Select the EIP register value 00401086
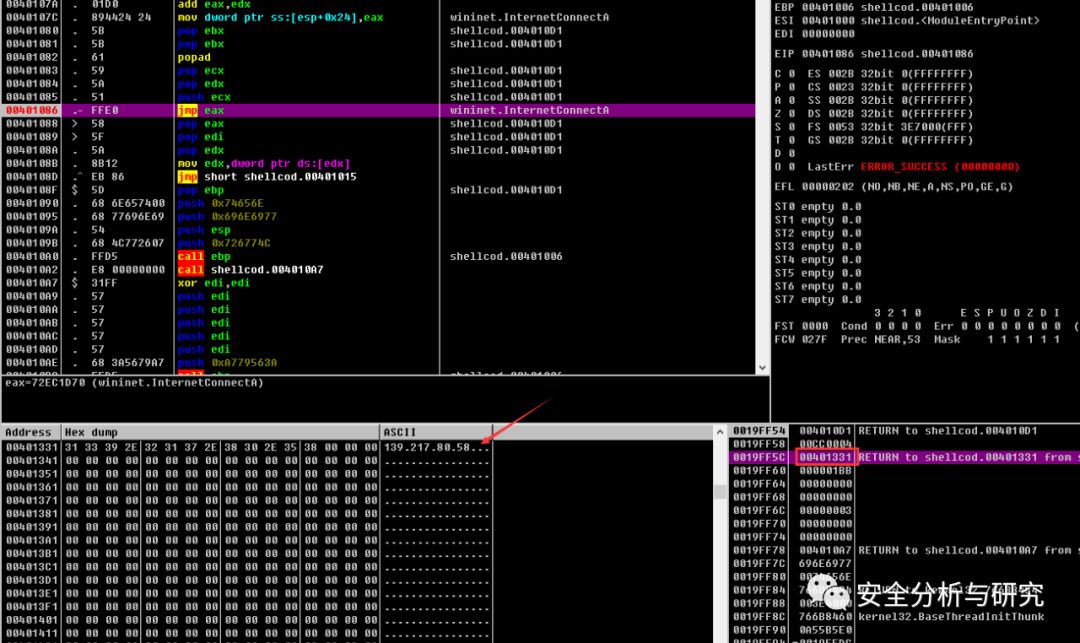This screenshot has height=643, width=1080. tap(827, 54)
